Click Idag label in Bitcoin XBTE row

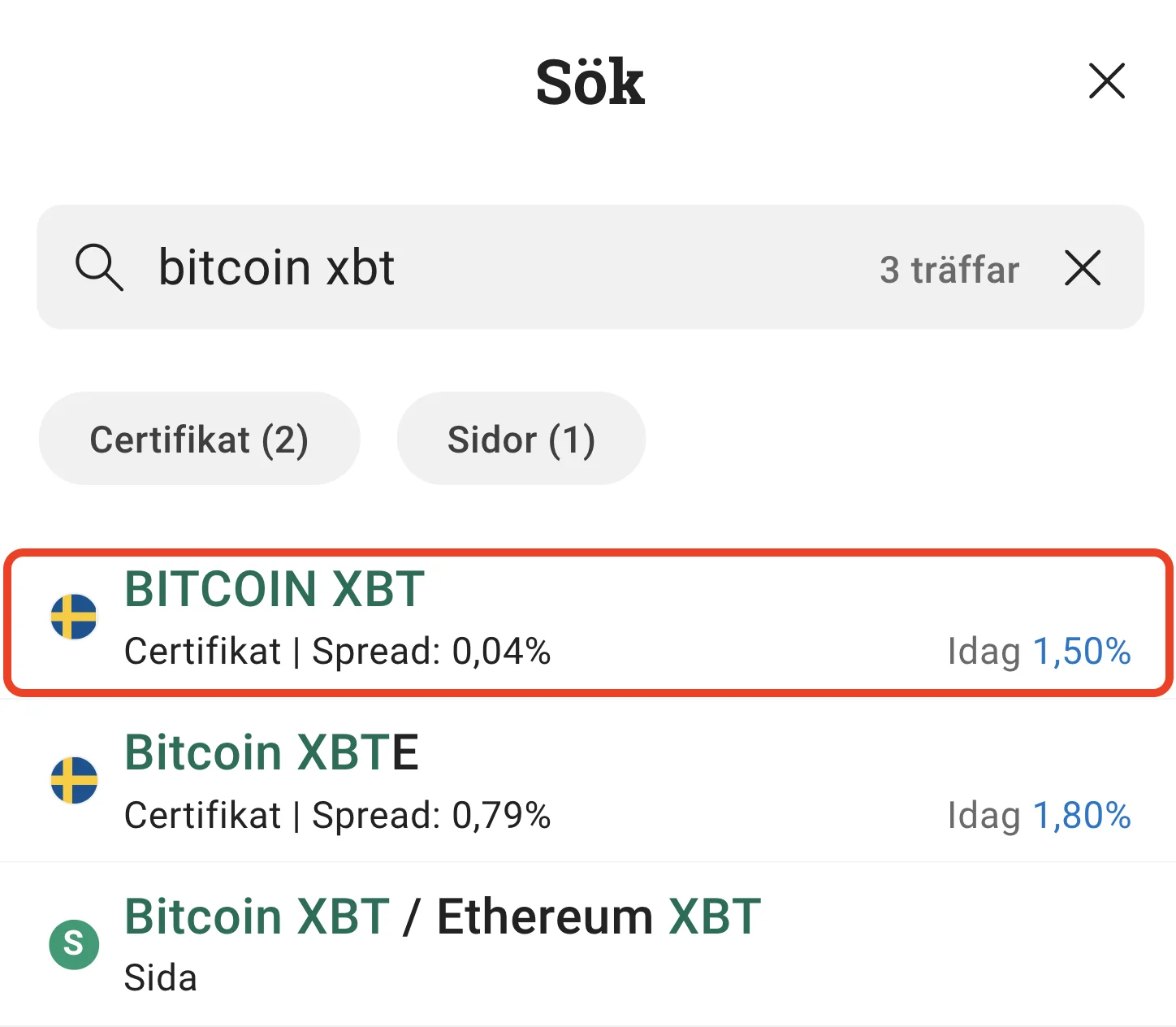click(x=984, y=816)
